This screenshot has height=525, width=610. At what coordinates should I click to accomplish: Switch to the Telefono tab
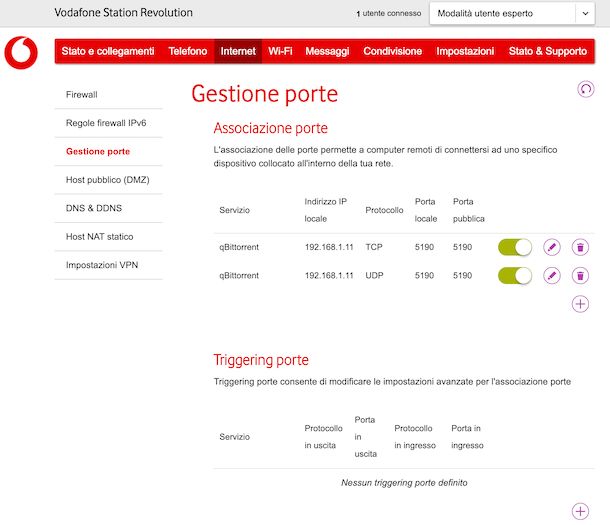click(188, 51)
